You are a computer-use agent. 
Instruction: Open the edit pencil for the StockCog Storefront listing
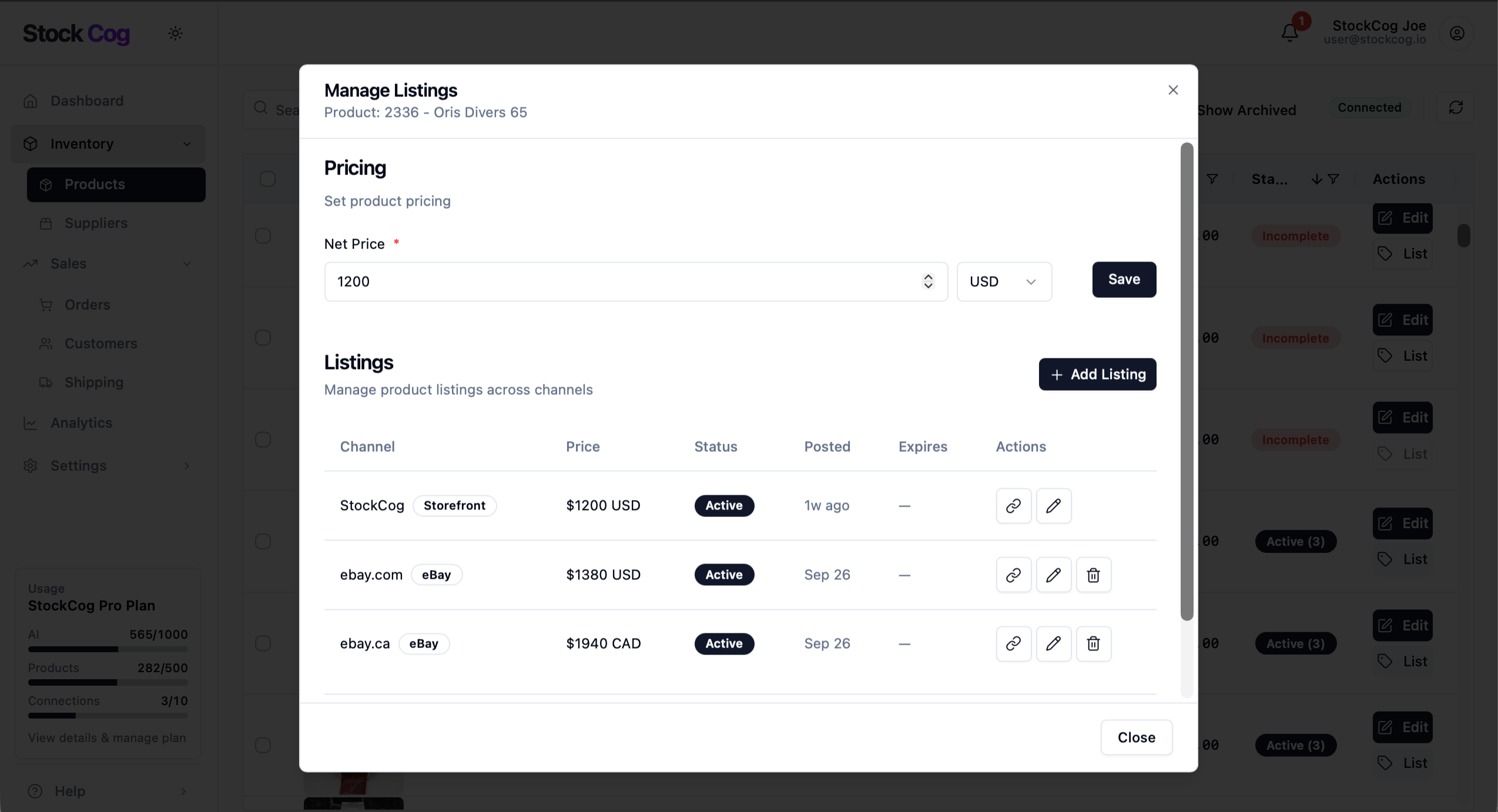click(1053, 505)
